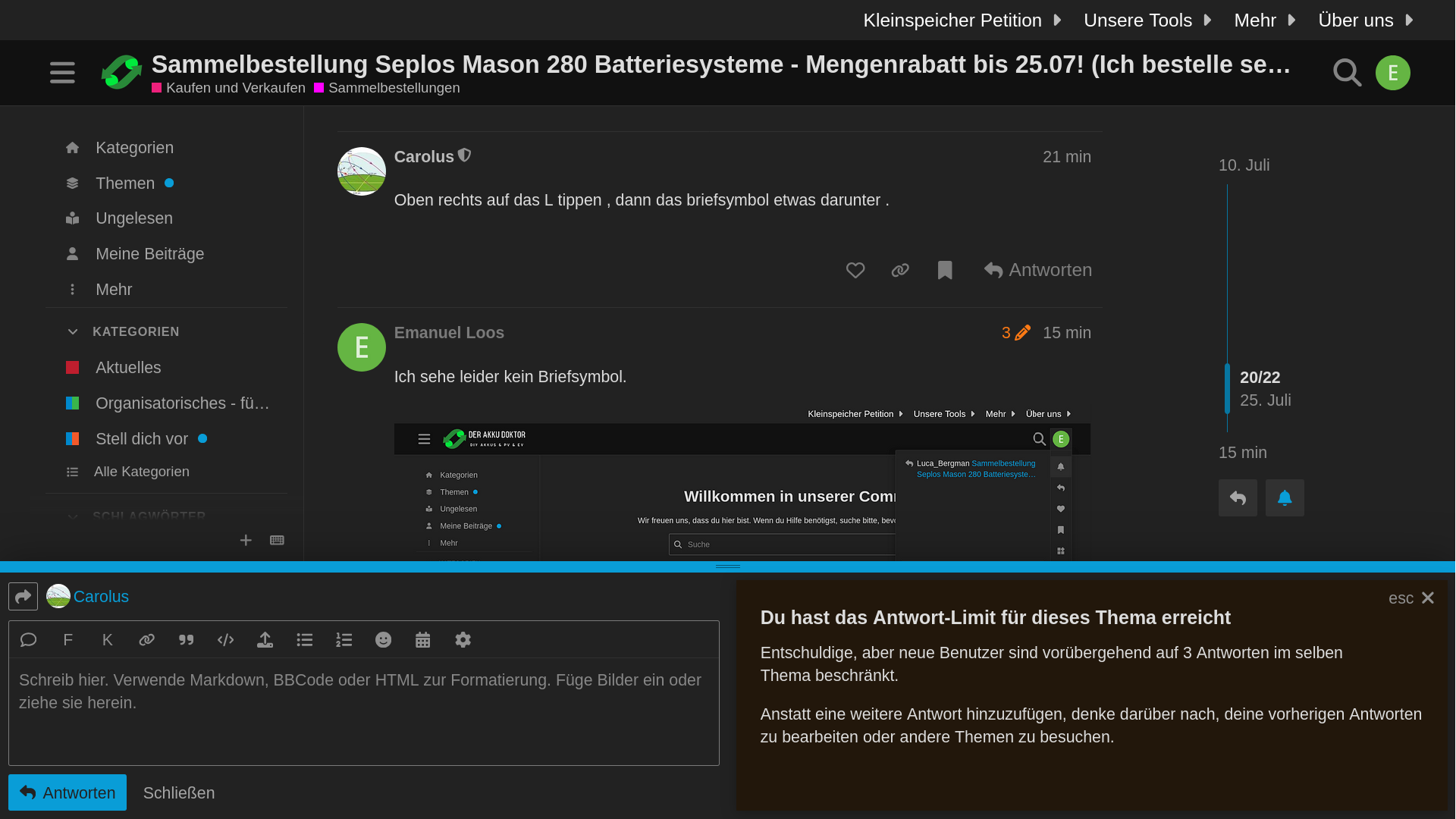Close composer with Schließen
Image resolution: width=1456 pixels, height=819 pixels.
coord(179,793)
